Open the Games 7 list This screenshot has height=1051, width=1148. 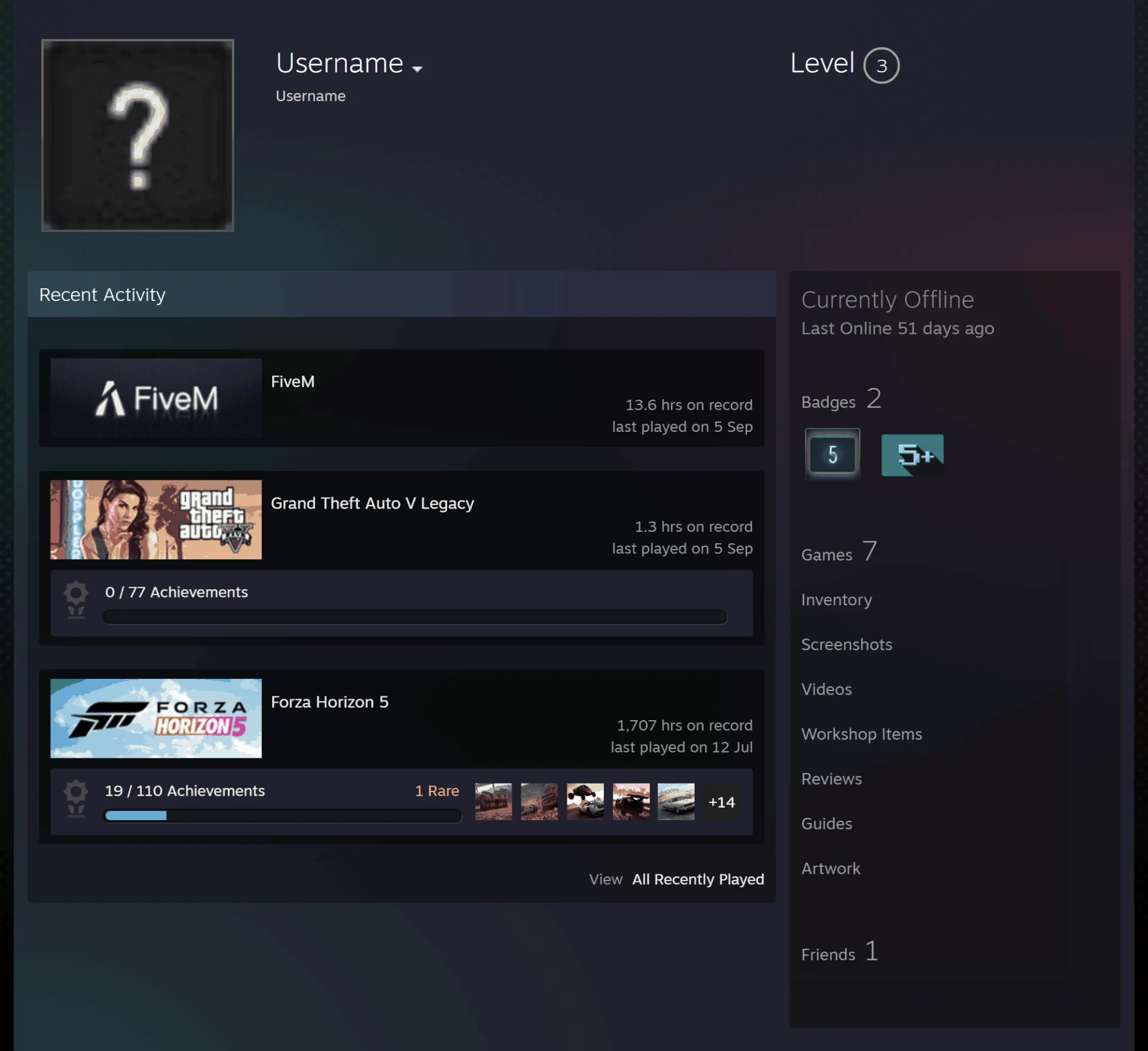click(x=839, y=552)
